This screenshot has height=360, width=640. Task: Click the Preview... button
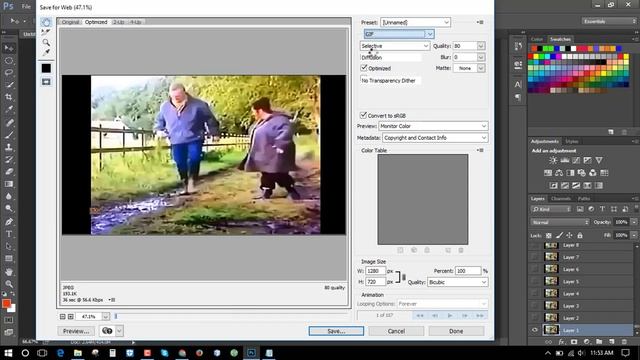76,331
